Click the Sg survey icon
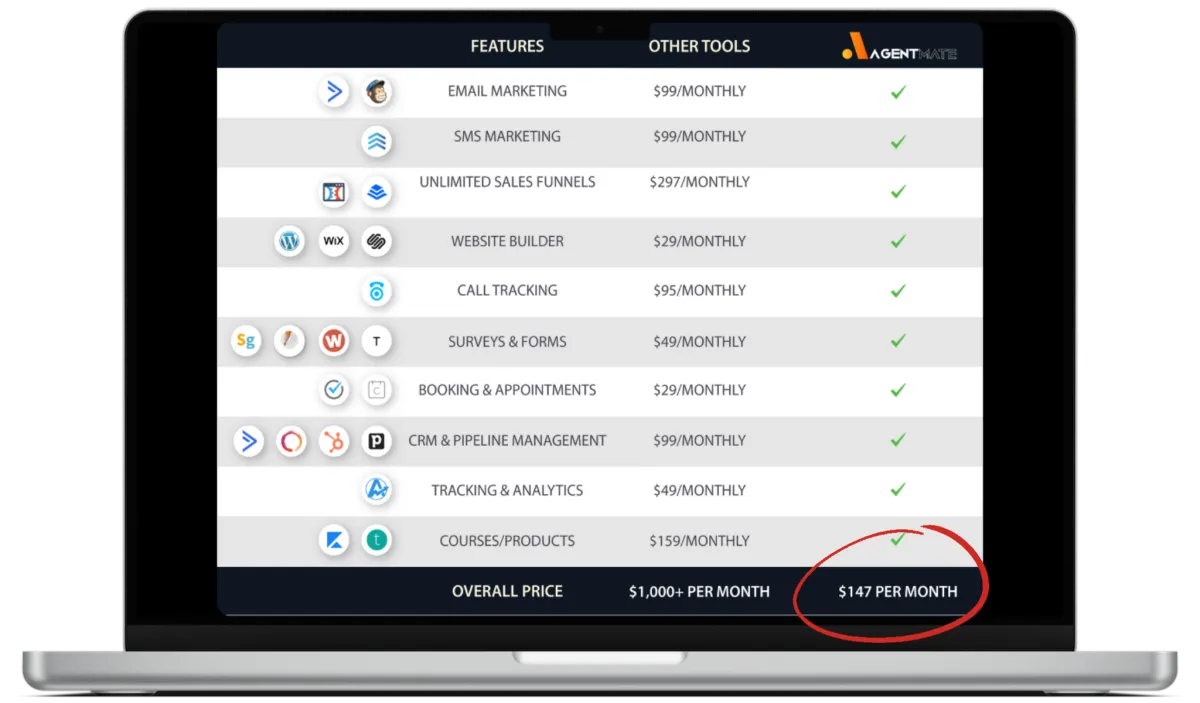 [x=246, y=341]
